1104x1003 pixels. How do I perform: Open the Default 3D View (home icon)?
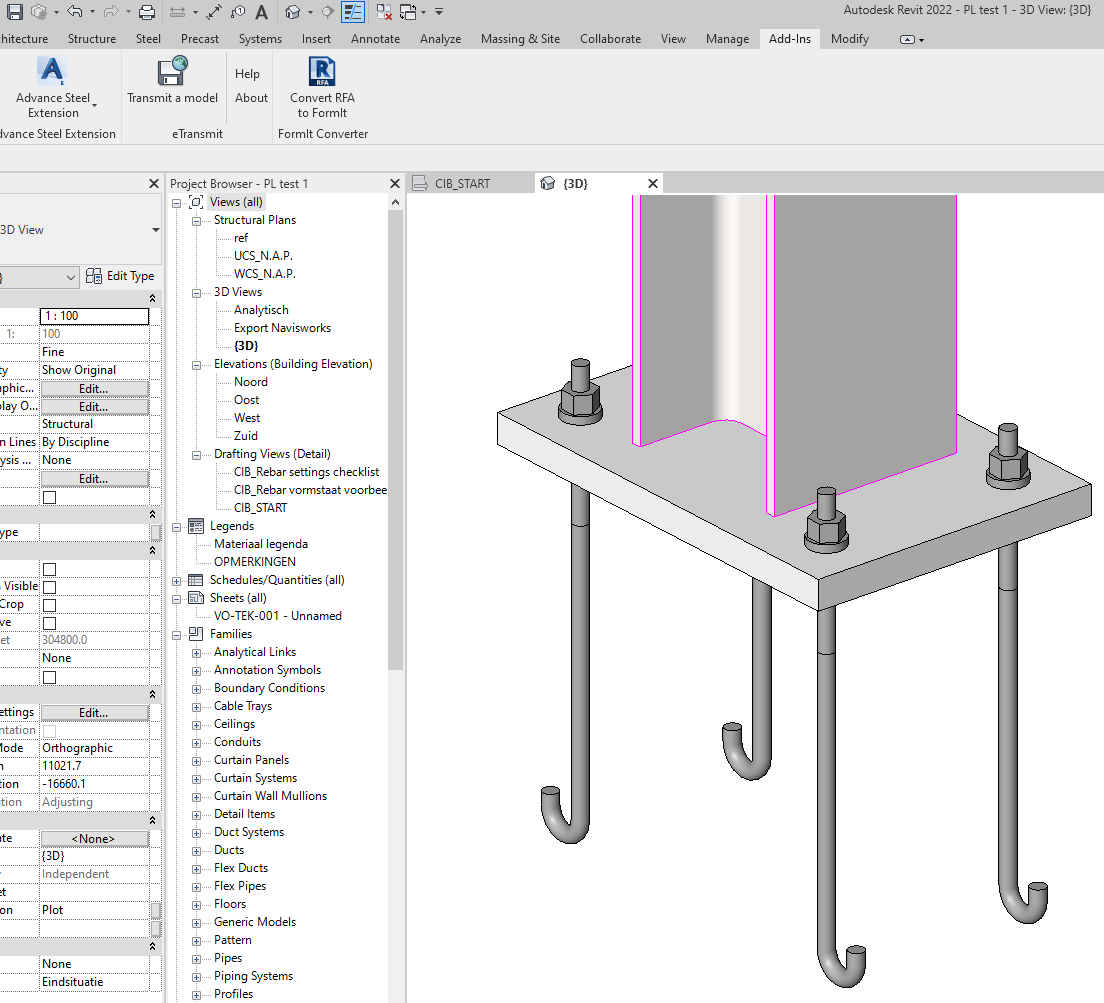click(292, 11)
